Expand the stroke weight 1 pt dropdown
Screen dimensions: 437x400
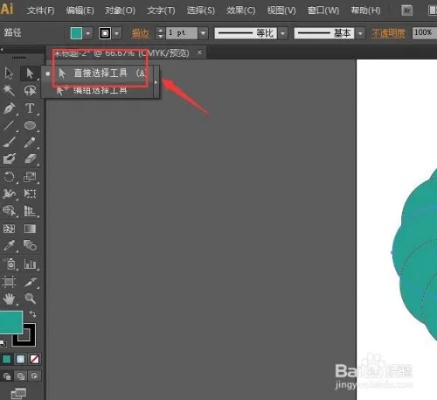tap(203, 33)
